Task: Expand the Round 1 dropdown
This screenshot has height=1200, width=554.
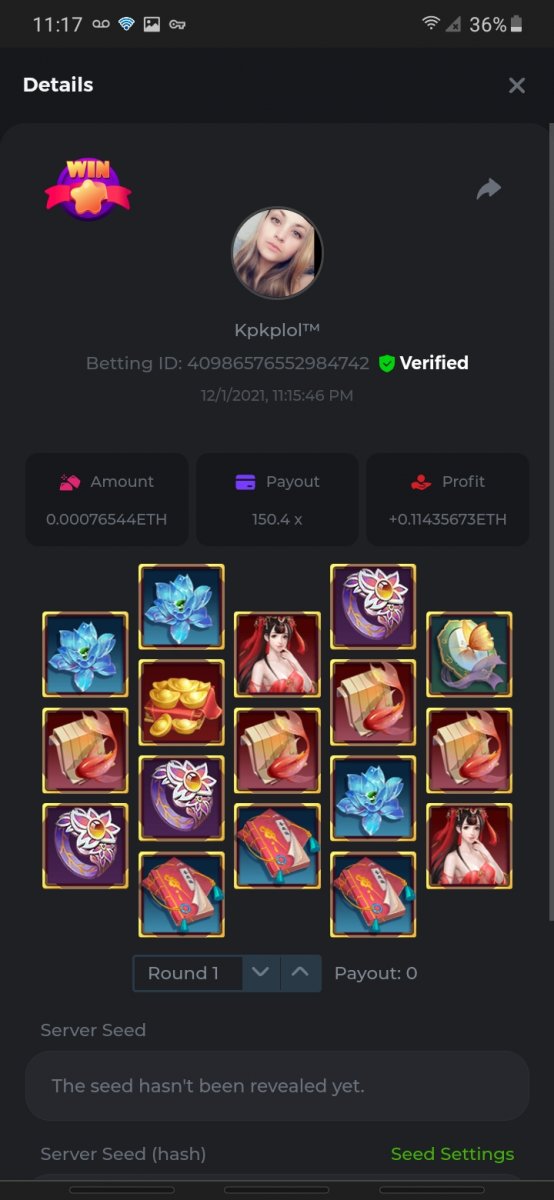Action: [x=188, y=973]
